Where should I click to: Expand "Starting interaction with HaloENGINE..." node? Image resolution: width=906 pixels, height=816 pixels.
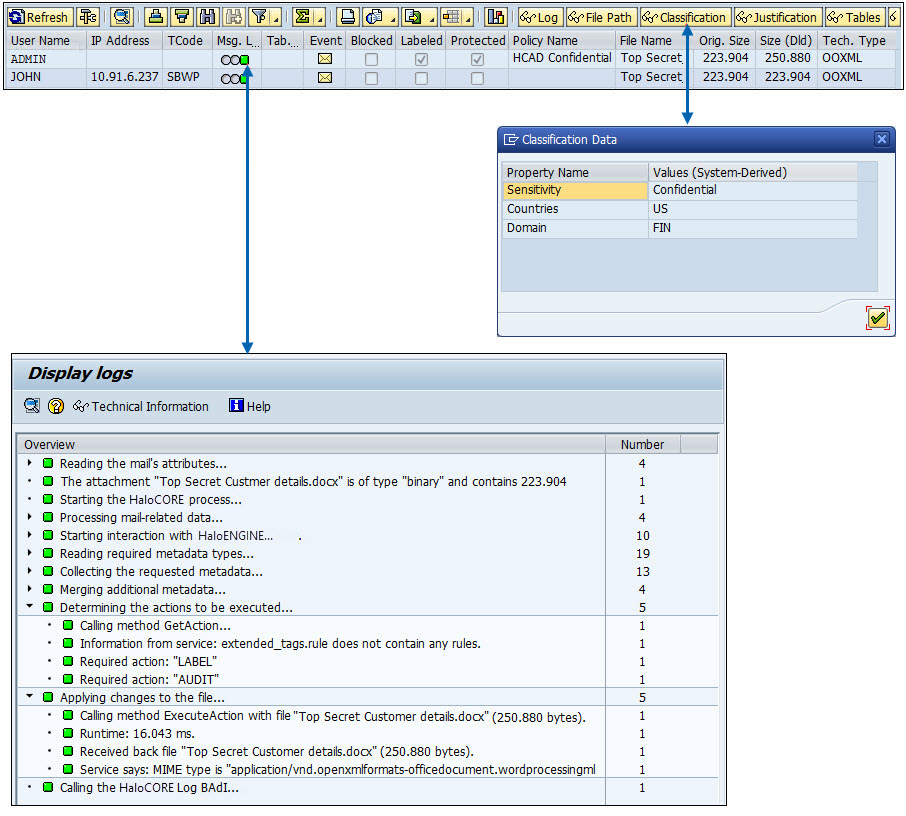pyautogui.click(x=29, y=535)
